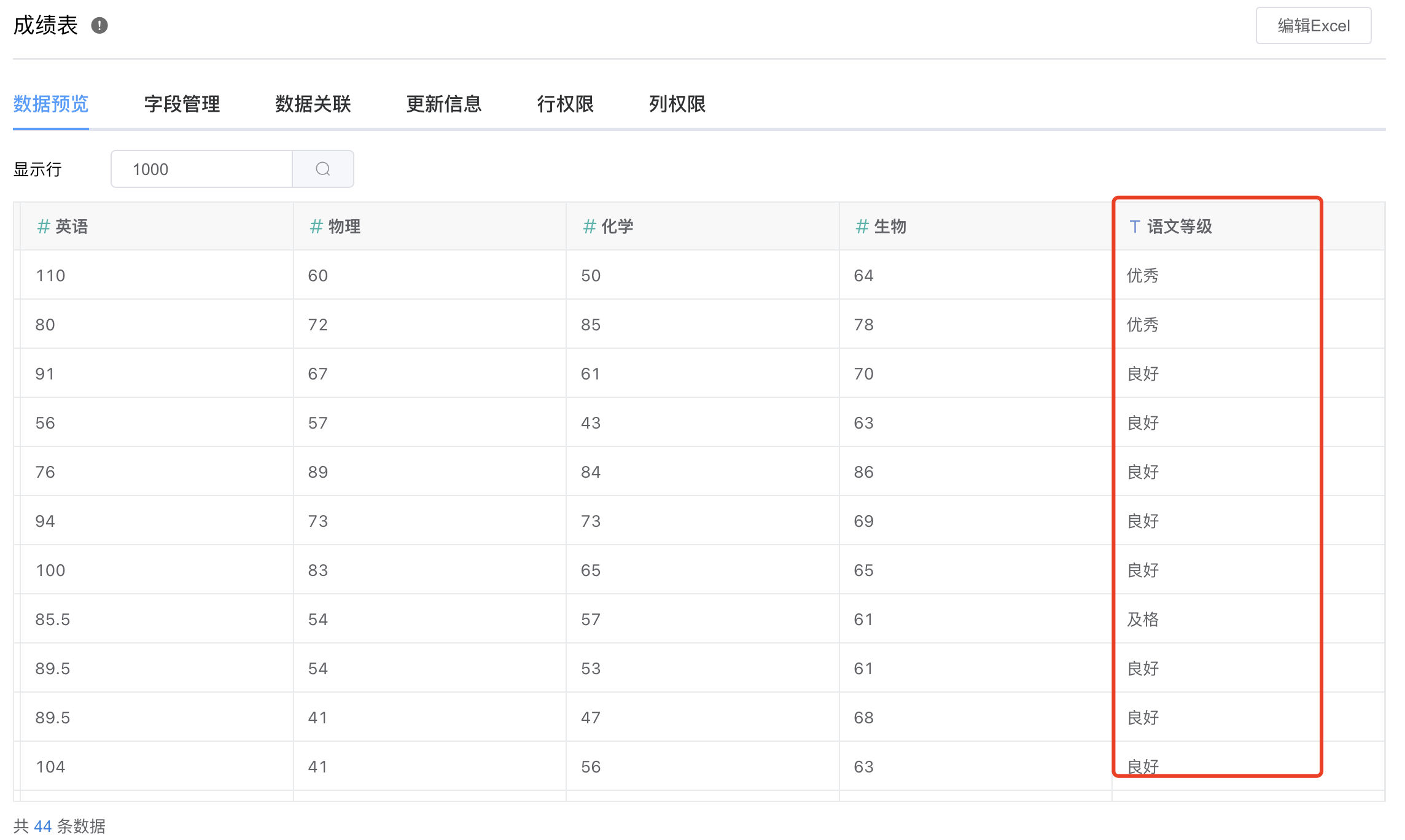Open the 数据关联 tab
Image resolution: width=1405 pixels, height=840 pixels.
313,104
